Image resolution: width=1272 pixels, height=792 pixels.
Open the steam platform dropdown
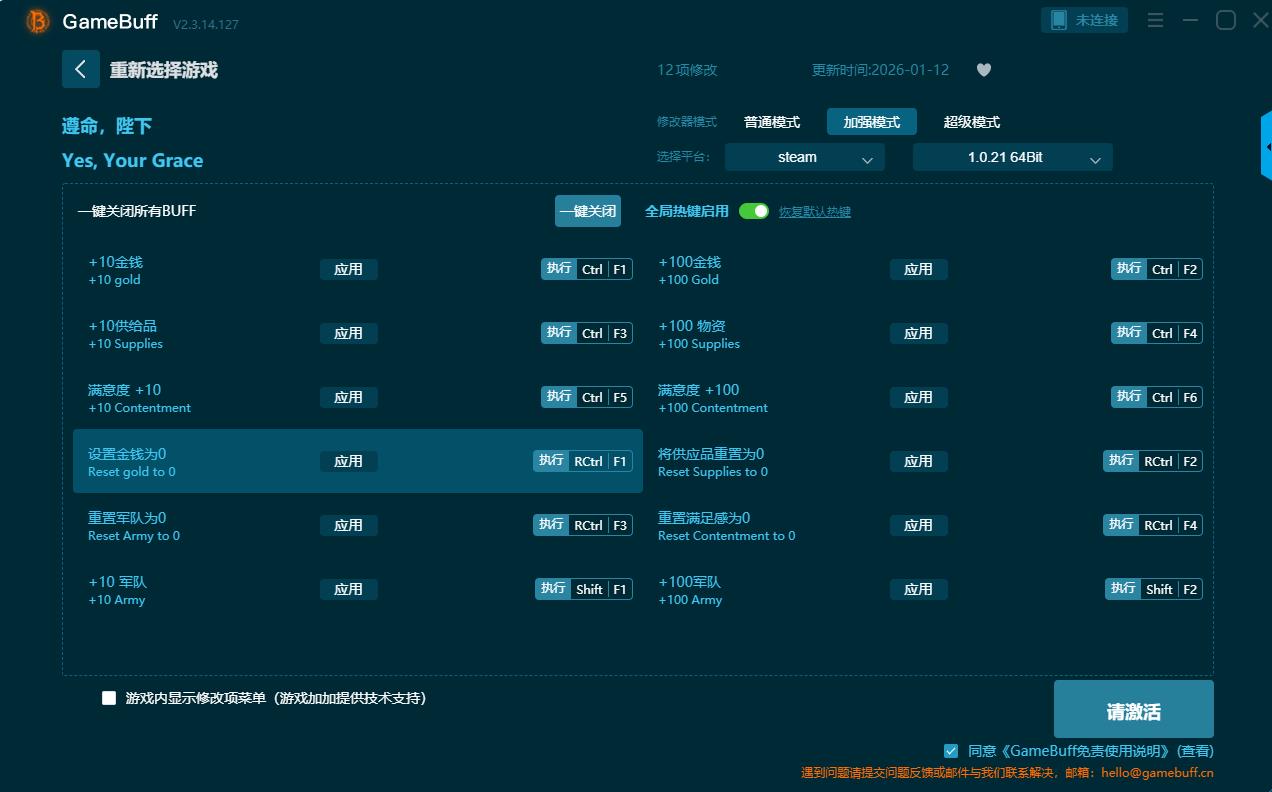point(805,157)
